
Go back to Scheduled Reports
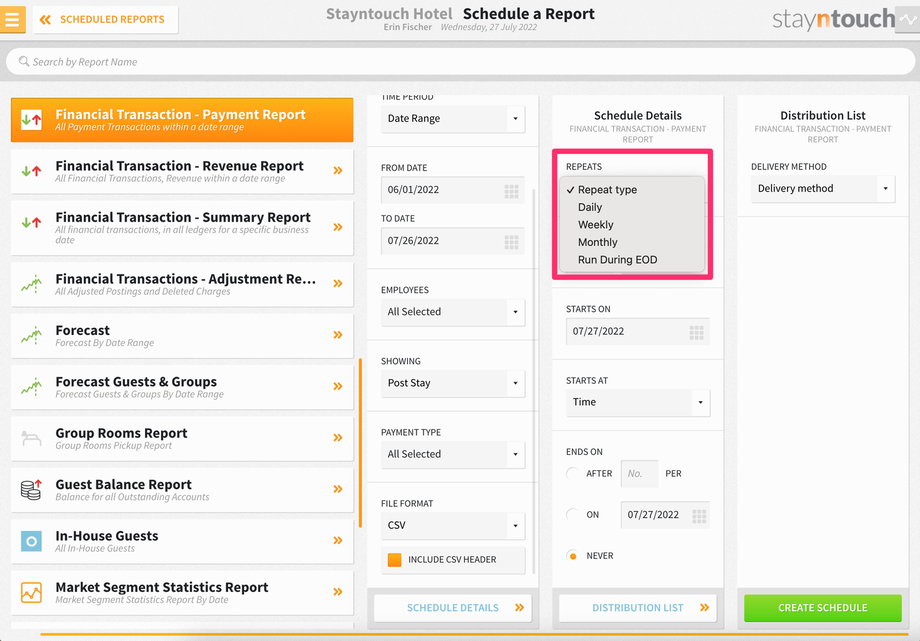[x=105, y=19]
